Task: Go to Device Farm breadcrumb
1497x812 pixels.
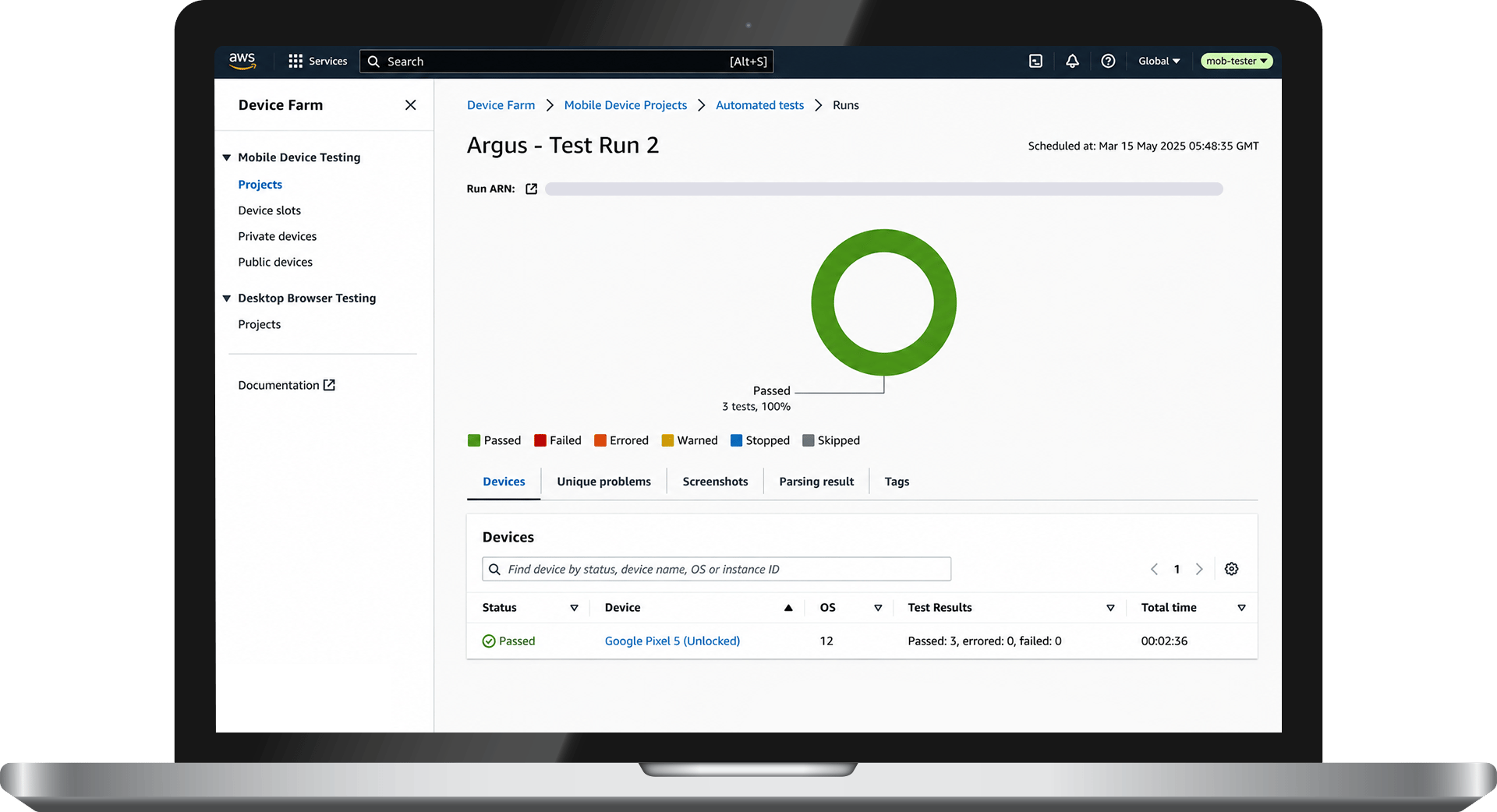Action: 501,105
